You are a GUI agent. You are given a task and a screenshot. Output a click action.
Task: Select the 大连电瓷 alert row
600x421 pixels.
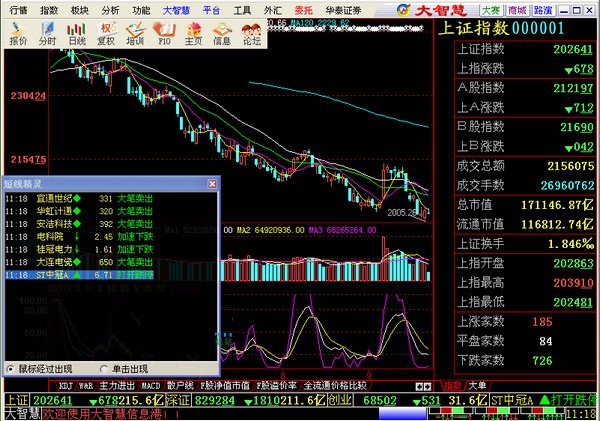[x=79, y=262]
